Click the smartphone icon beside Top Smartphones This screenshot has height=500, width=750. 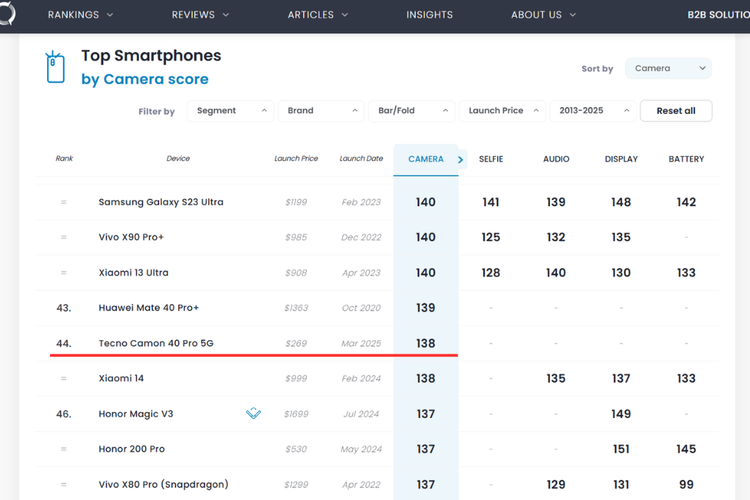click(x=54, y=67)
